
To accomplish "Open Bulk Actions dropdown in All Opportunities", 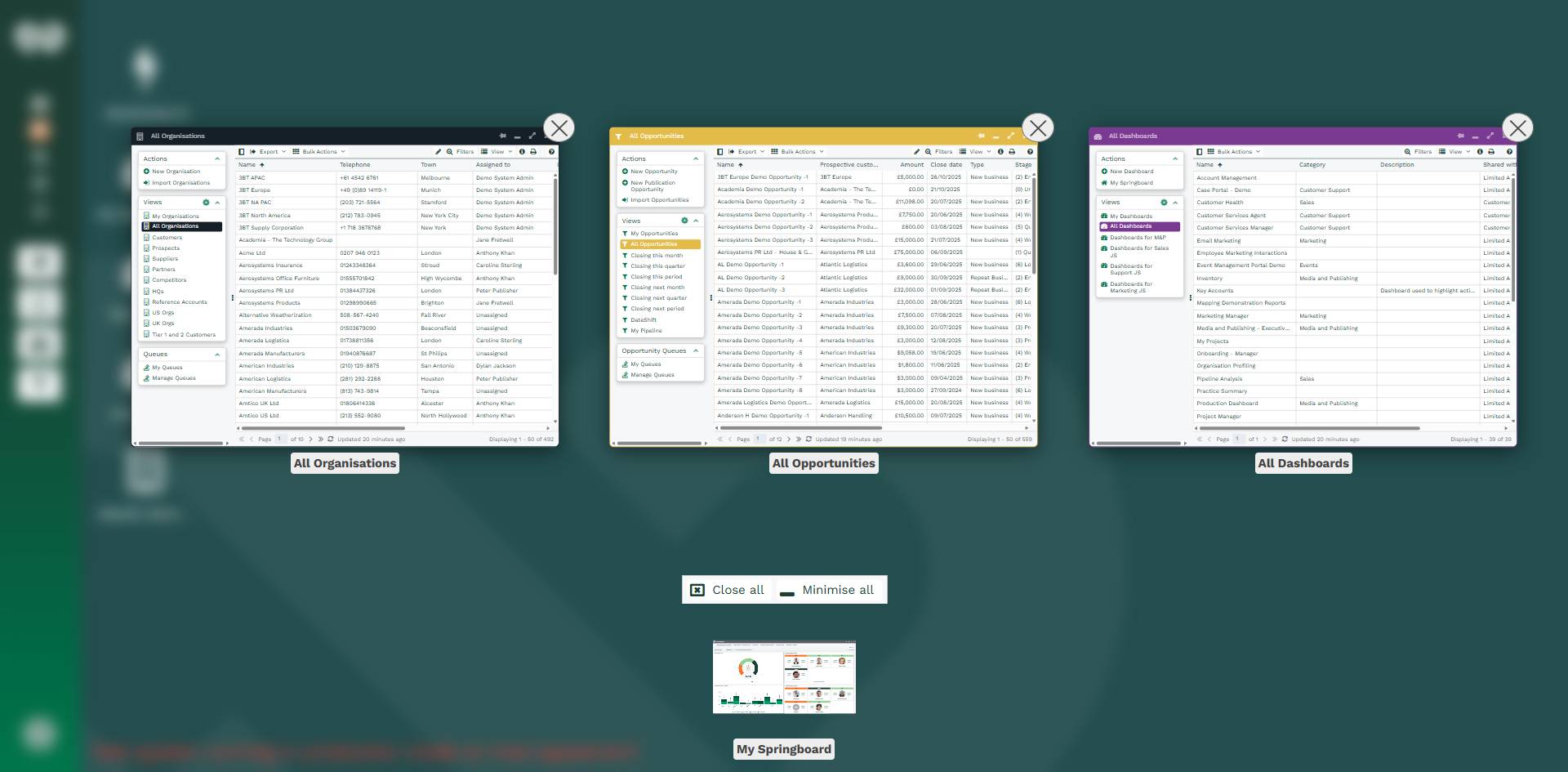I will click(797, 152).
